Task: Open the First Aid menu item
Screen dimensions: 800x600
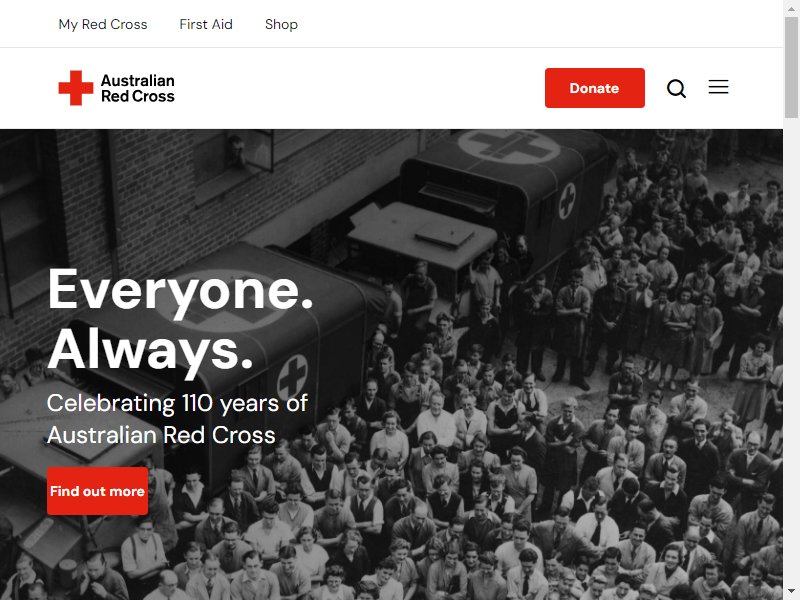Action: click(x=206, y=24)
